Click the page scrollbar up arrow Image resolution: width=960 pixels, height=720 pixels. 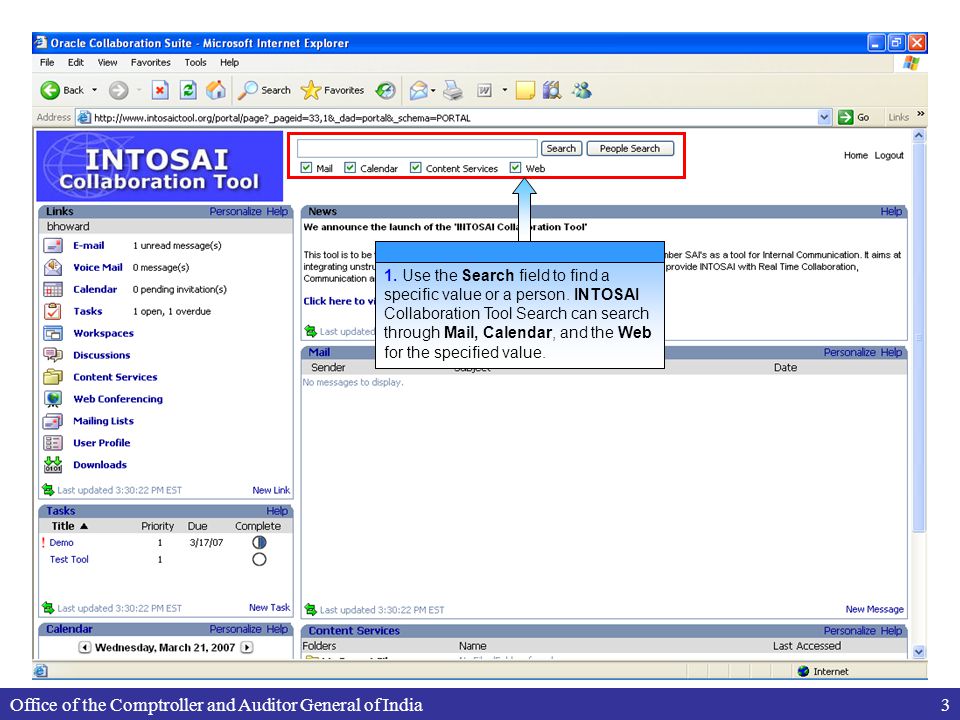click(918, 136)
